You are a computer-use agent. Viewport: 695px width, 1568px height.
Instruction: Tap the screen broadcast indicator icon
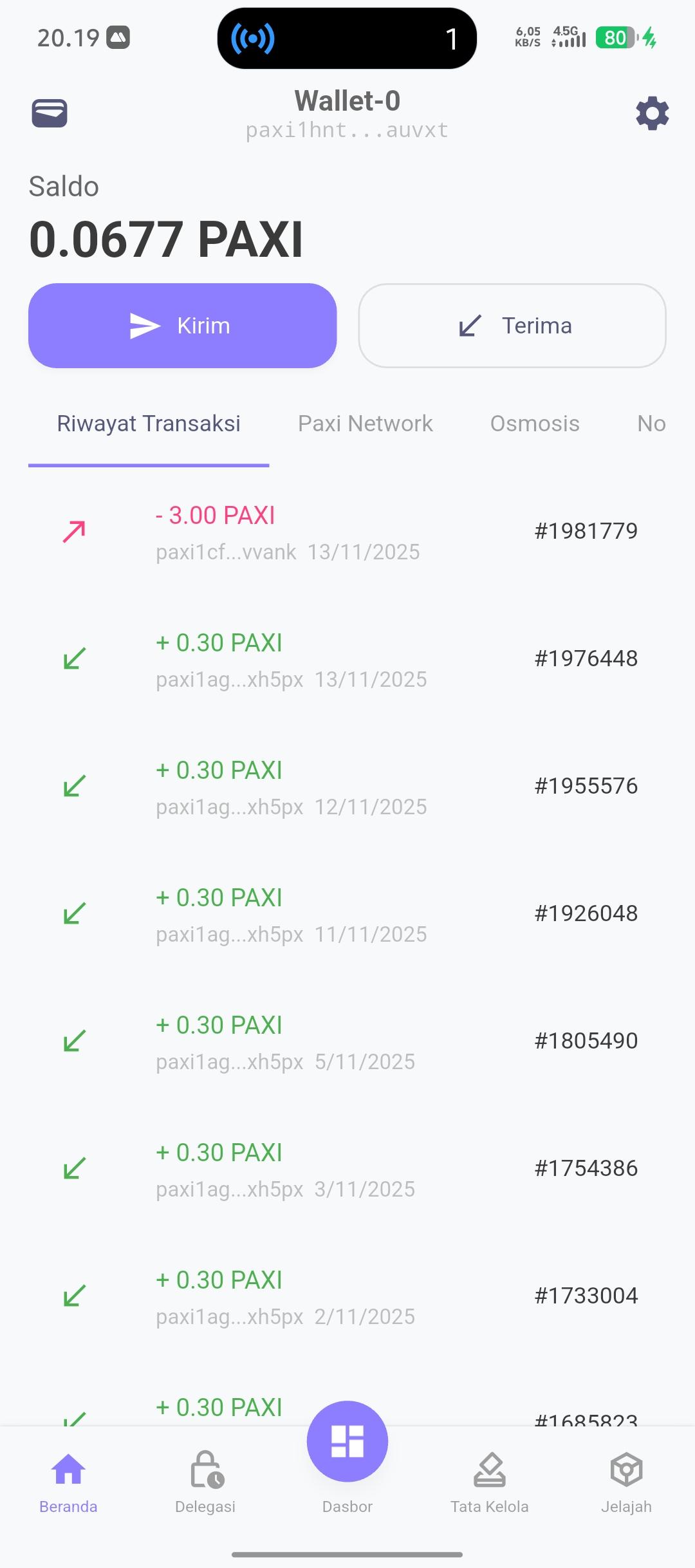(253, 39)
